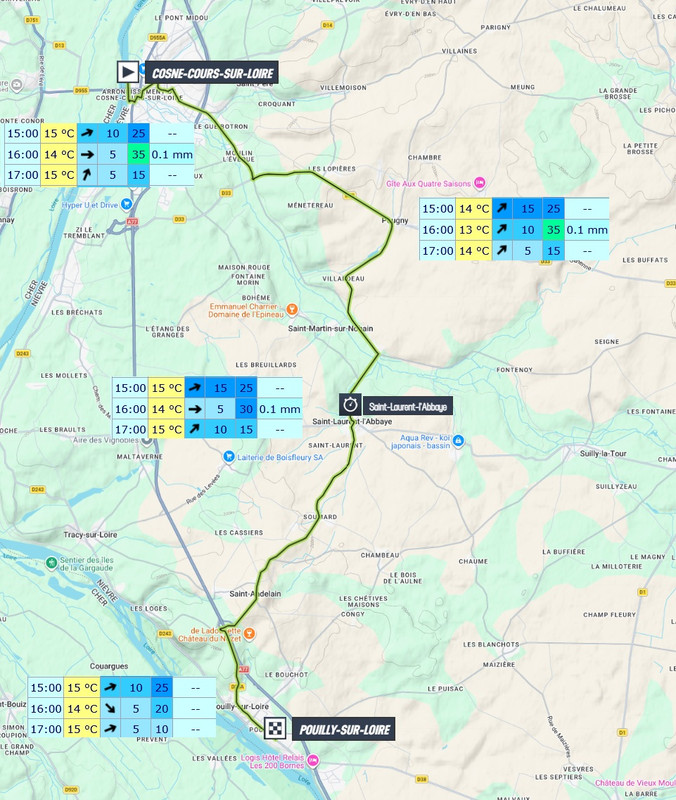This screenshot has width=676, height=800.
Task: Select the Laiterie de Boisfleury shopping cart pin
Action: pyautogui.click(x=229, y=457)
